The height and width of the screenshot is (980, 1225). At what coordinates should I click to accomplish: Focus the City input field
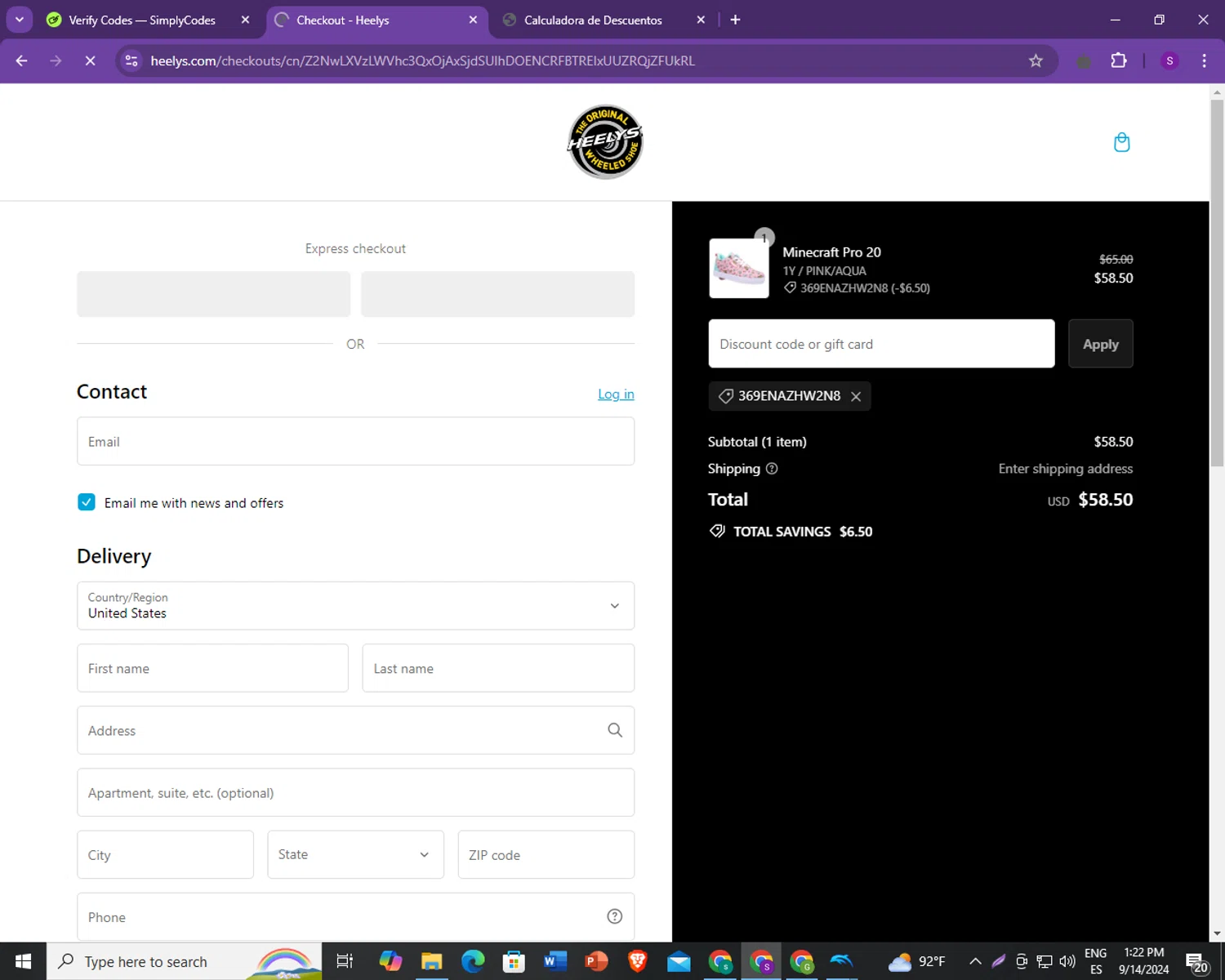[x=165, y=854]
